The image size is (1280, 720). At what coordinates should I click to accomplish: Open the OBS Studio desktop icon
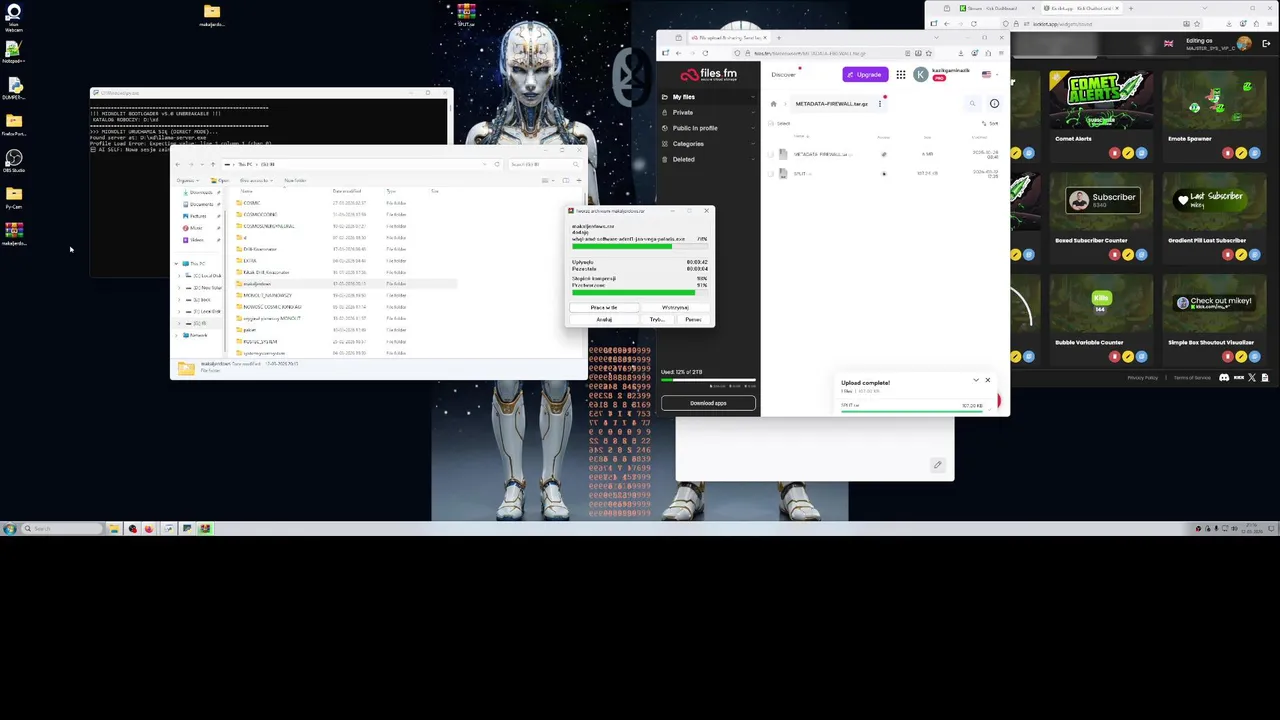14,160
